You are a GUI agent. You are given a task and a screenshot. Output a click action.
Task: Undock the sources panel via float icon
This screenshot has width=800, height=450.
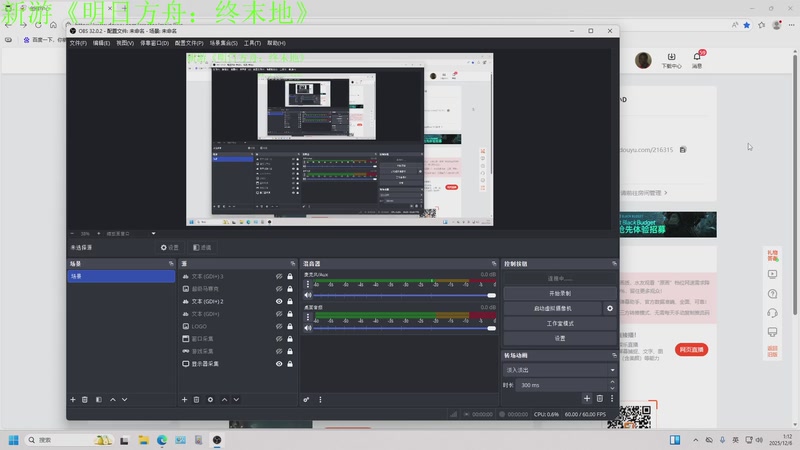click(x=293, y=264)
